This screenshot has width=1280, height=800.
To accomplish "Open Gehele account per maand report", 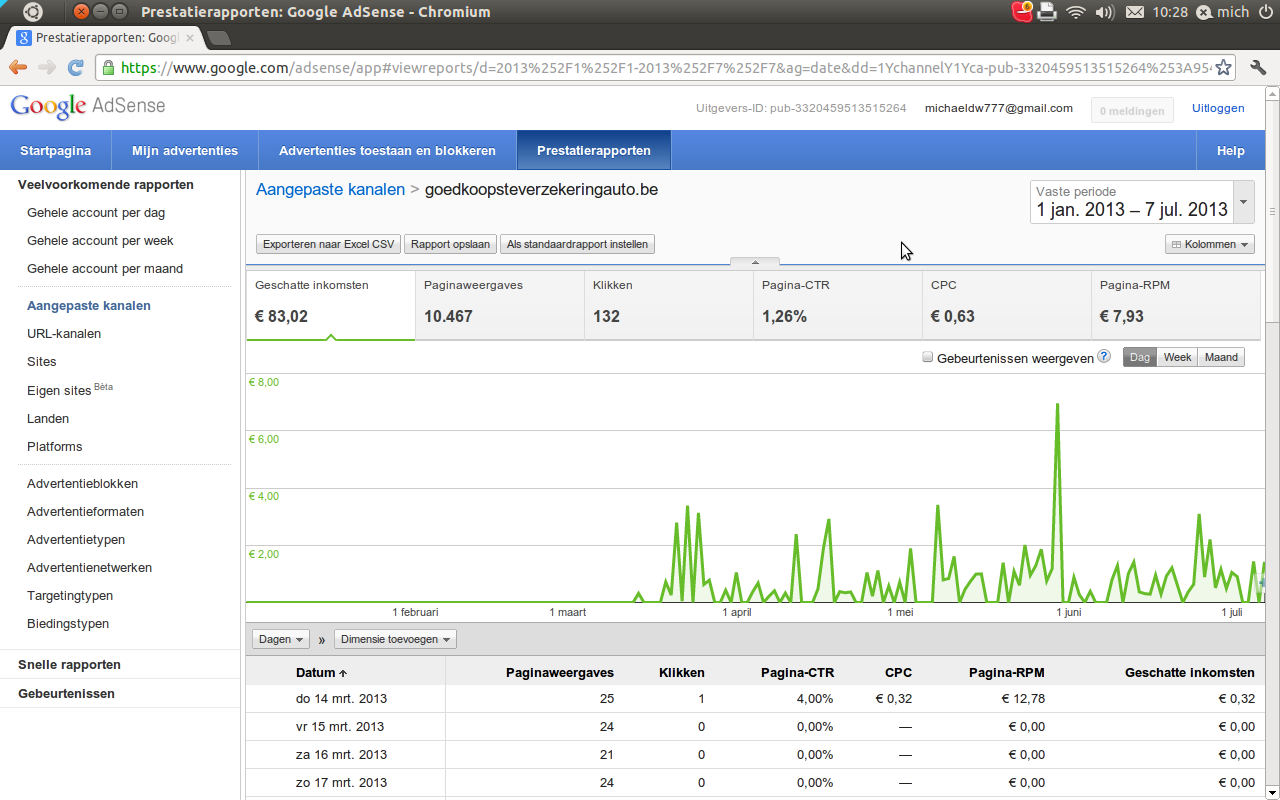I will coord(105,269).
